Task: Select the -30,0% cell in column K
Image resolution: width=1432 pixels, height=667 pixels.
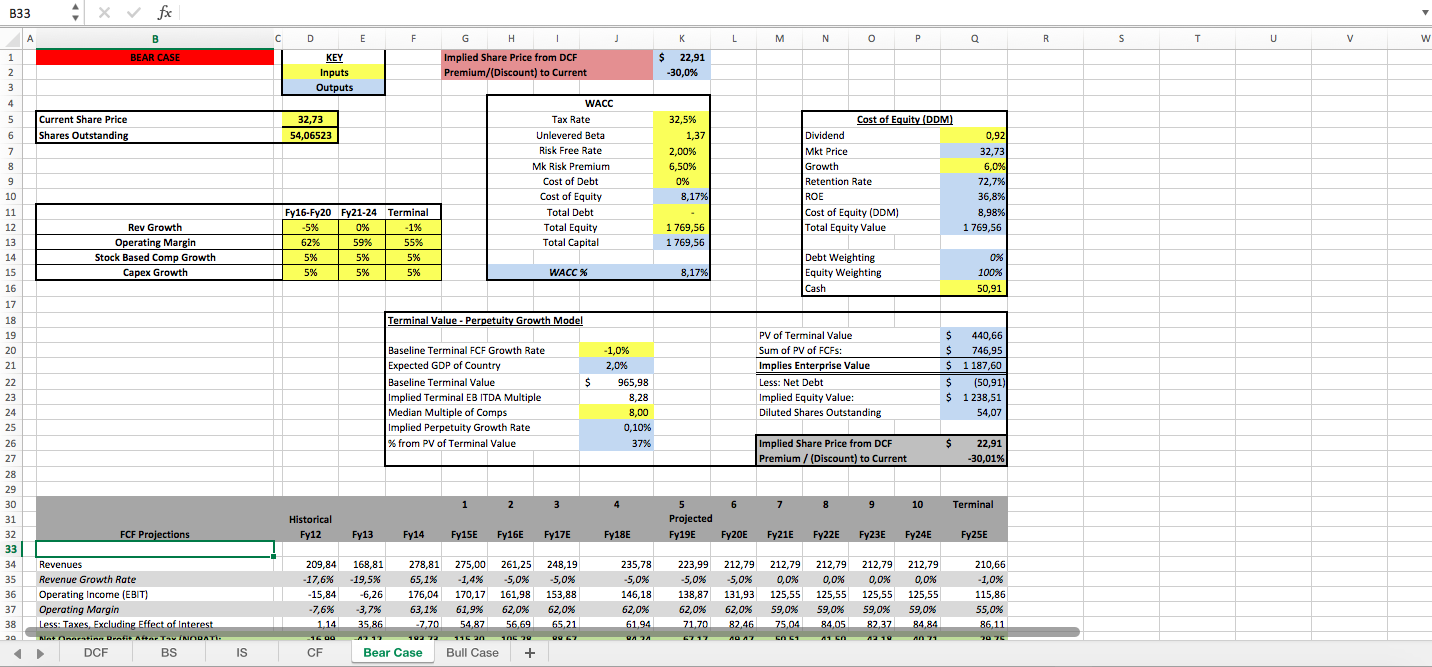Action: click(x=681, y=72)
